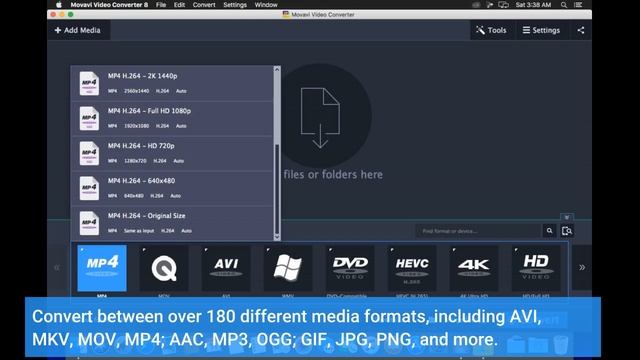Select MP4 H.264 – HD 720p preset
The height and width of the screenshot is (360, 640).
172,153
